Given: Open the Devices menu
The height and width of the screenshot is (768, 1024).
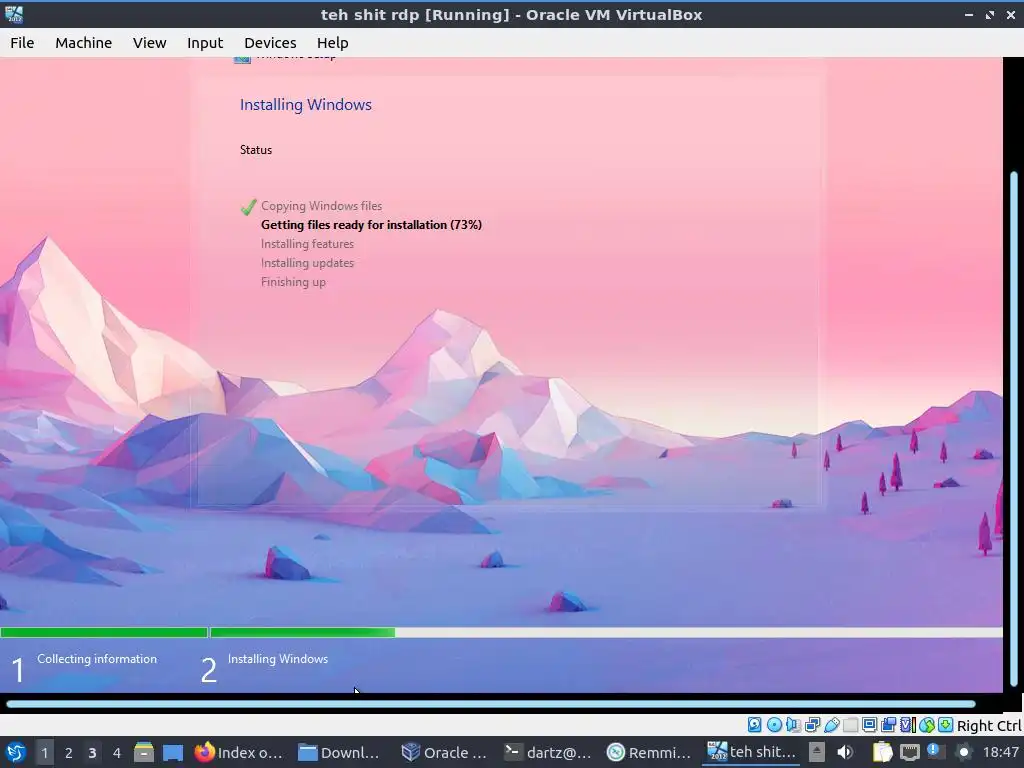Looking at the screenshot, I should pos(270,42).
